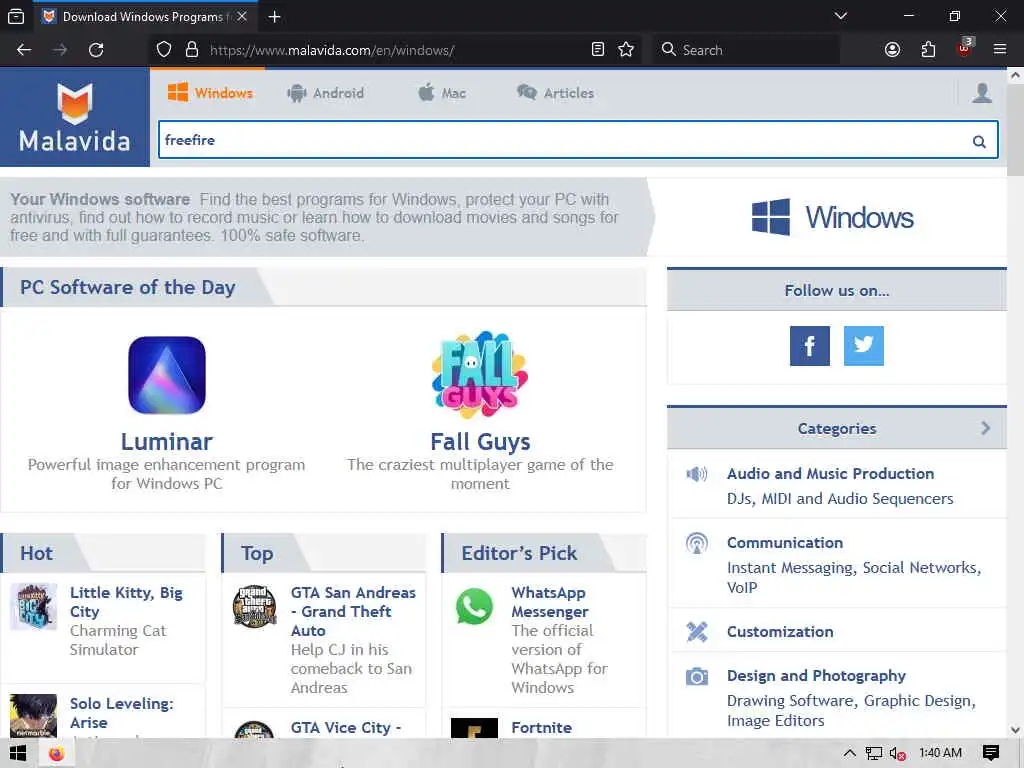Click Firefox in the taskbar
Viewport: 1024px width, 768px height.
click(x=56, y=754)
